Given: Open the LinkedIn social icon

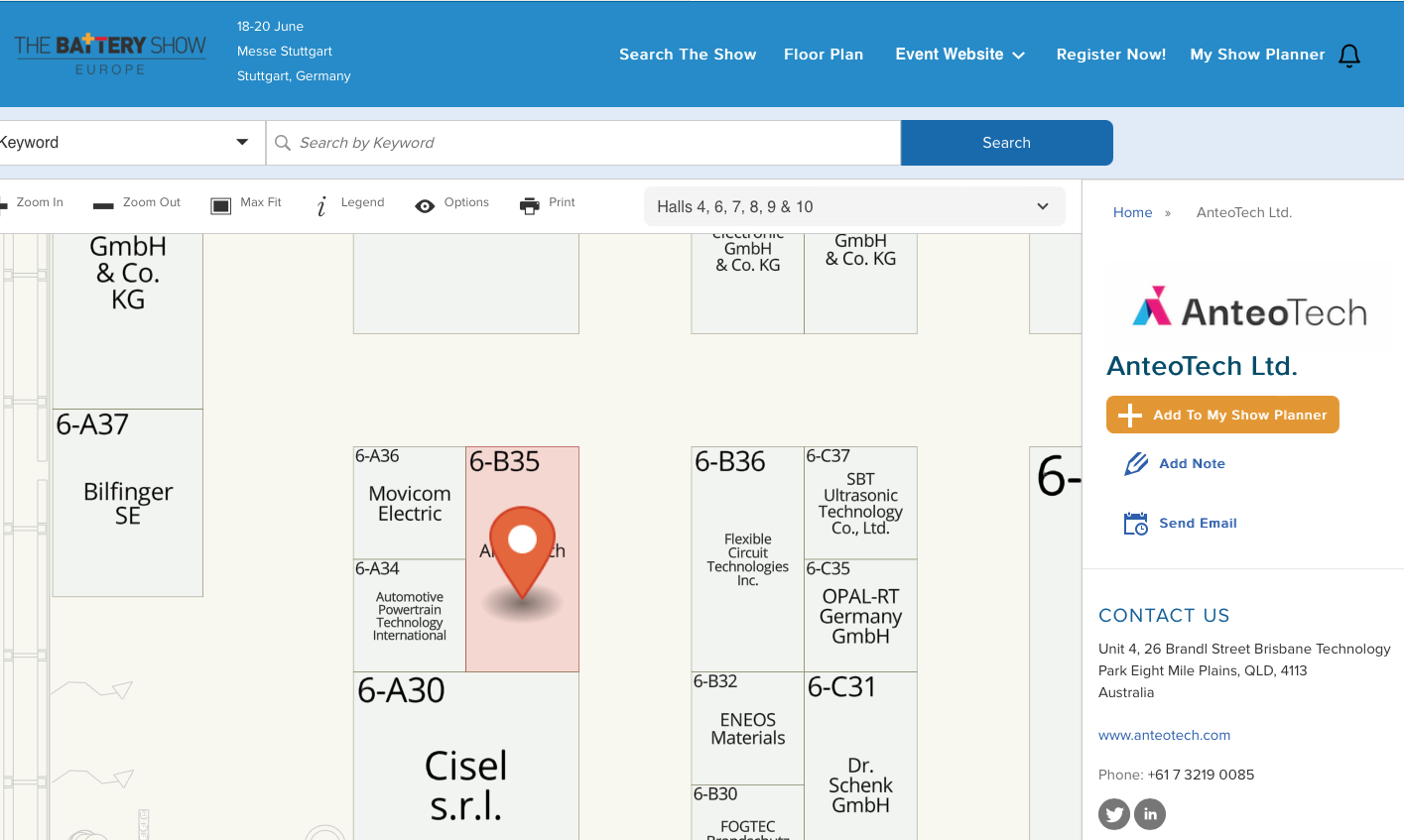Looking at the screenshot, I should (1150, 814).
